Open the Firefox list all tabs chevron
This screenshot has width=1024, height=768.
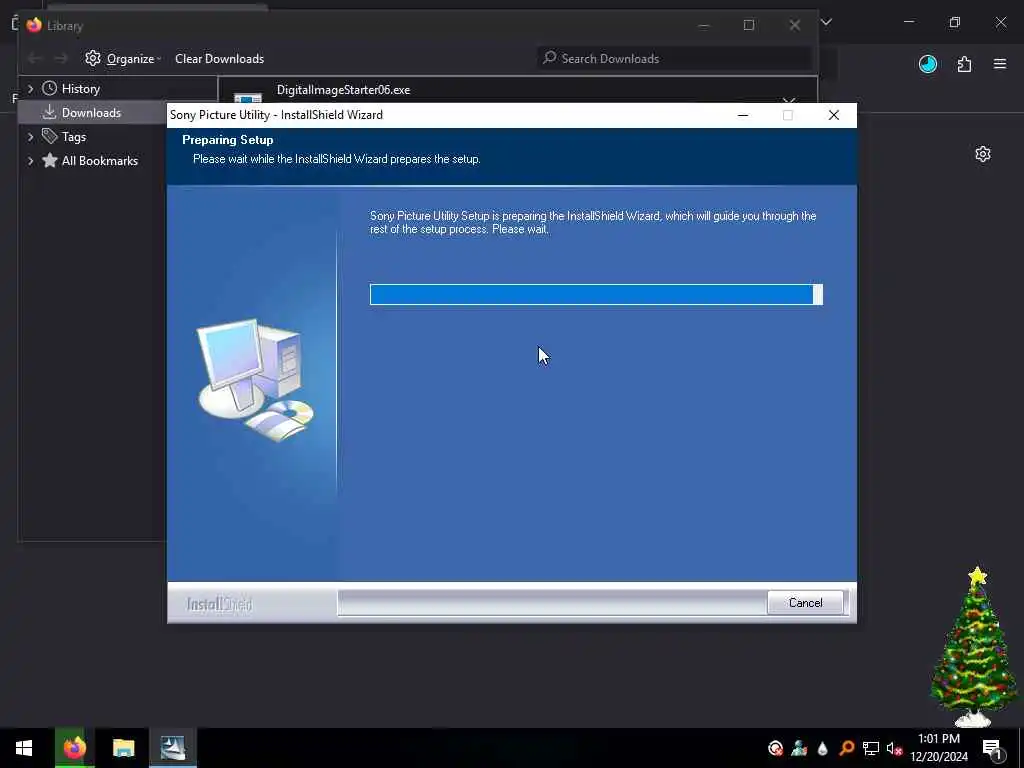[x=826, y=22]
